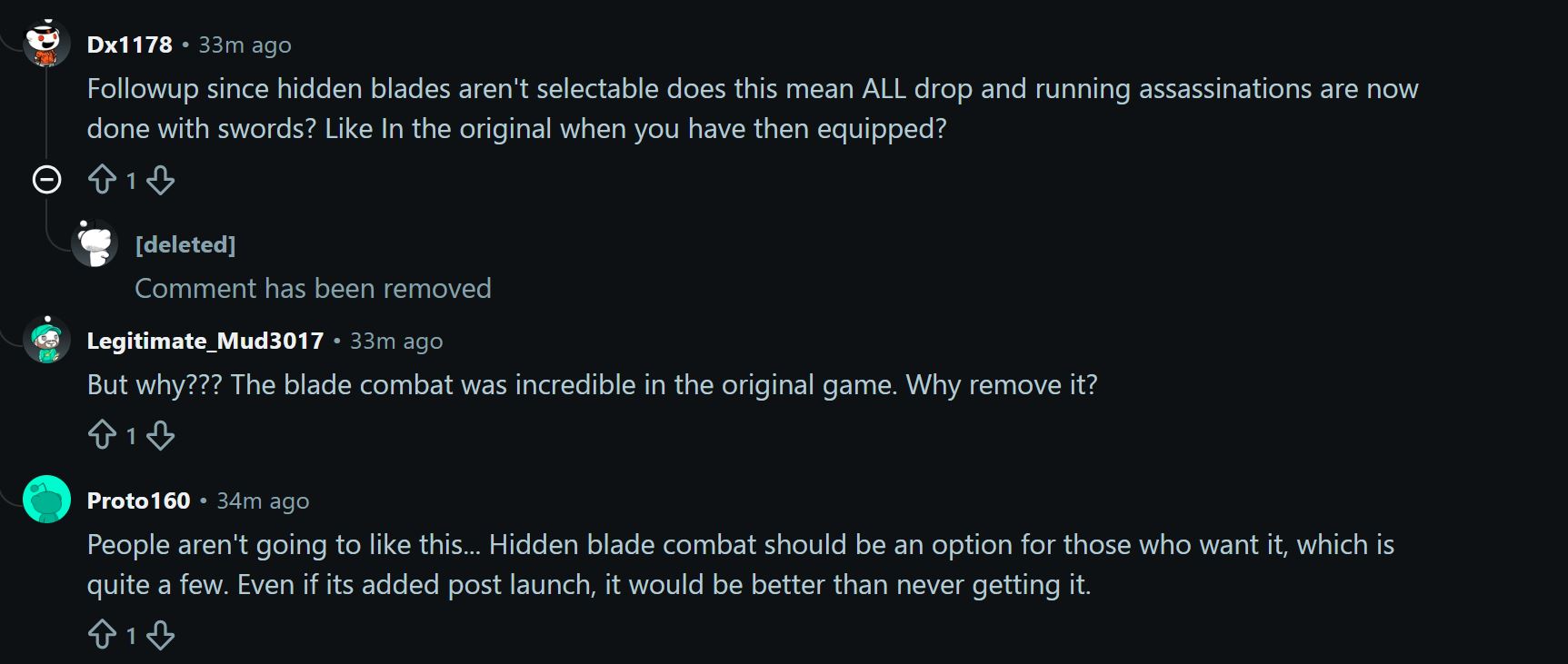1568x664 pixels.
Task: Open Dx1178's user profile
Action: [129, 43]
